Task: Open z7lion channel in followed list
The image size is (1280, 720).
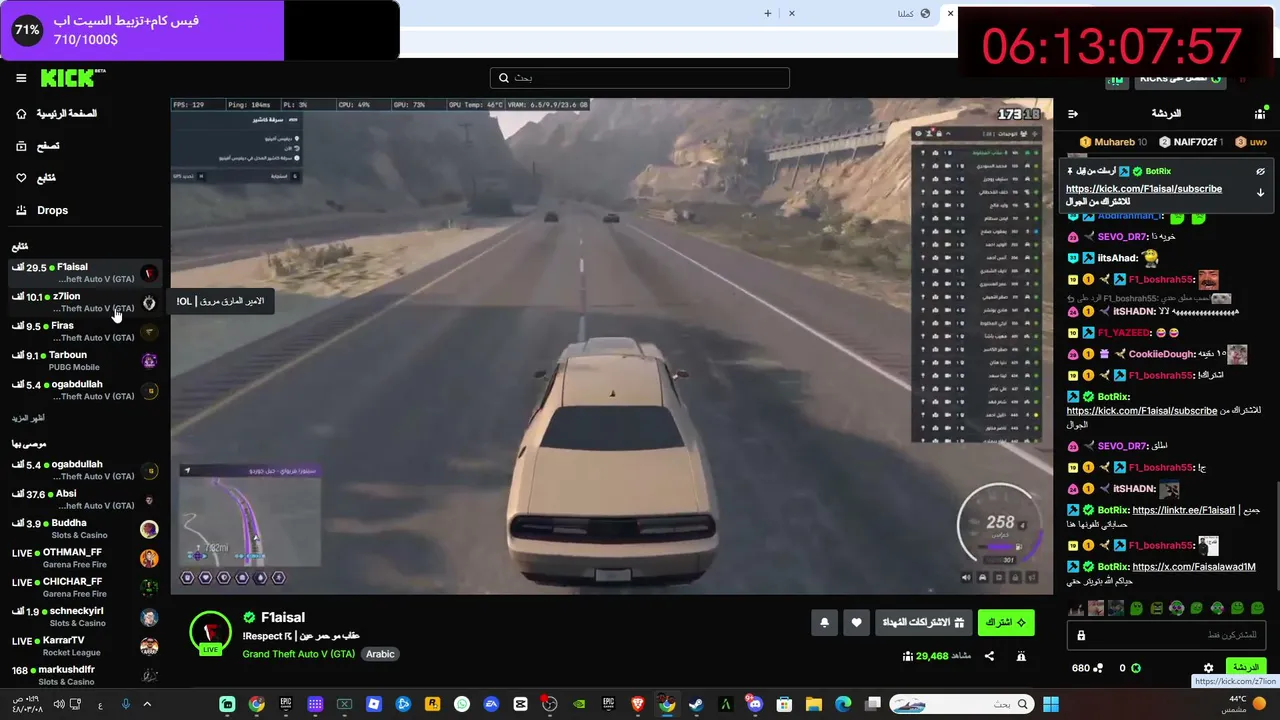Action: (x=85, y=302)
